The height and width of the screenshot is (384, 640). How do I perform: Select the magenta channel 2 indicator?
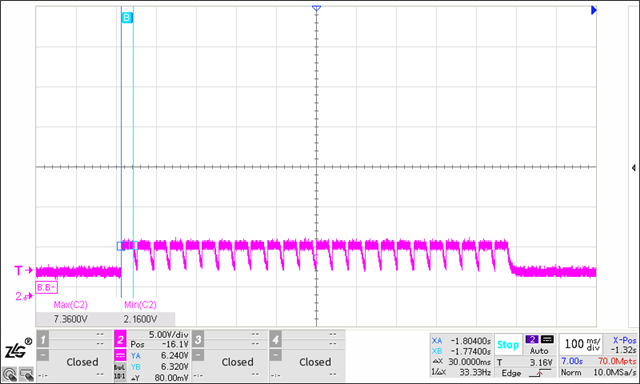(x=120, y=339)
